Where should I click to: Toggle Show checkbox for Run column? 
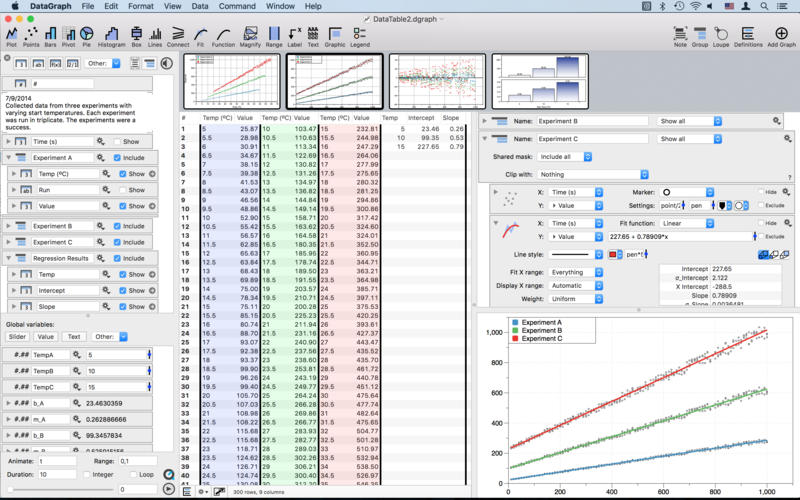point(122,190)
